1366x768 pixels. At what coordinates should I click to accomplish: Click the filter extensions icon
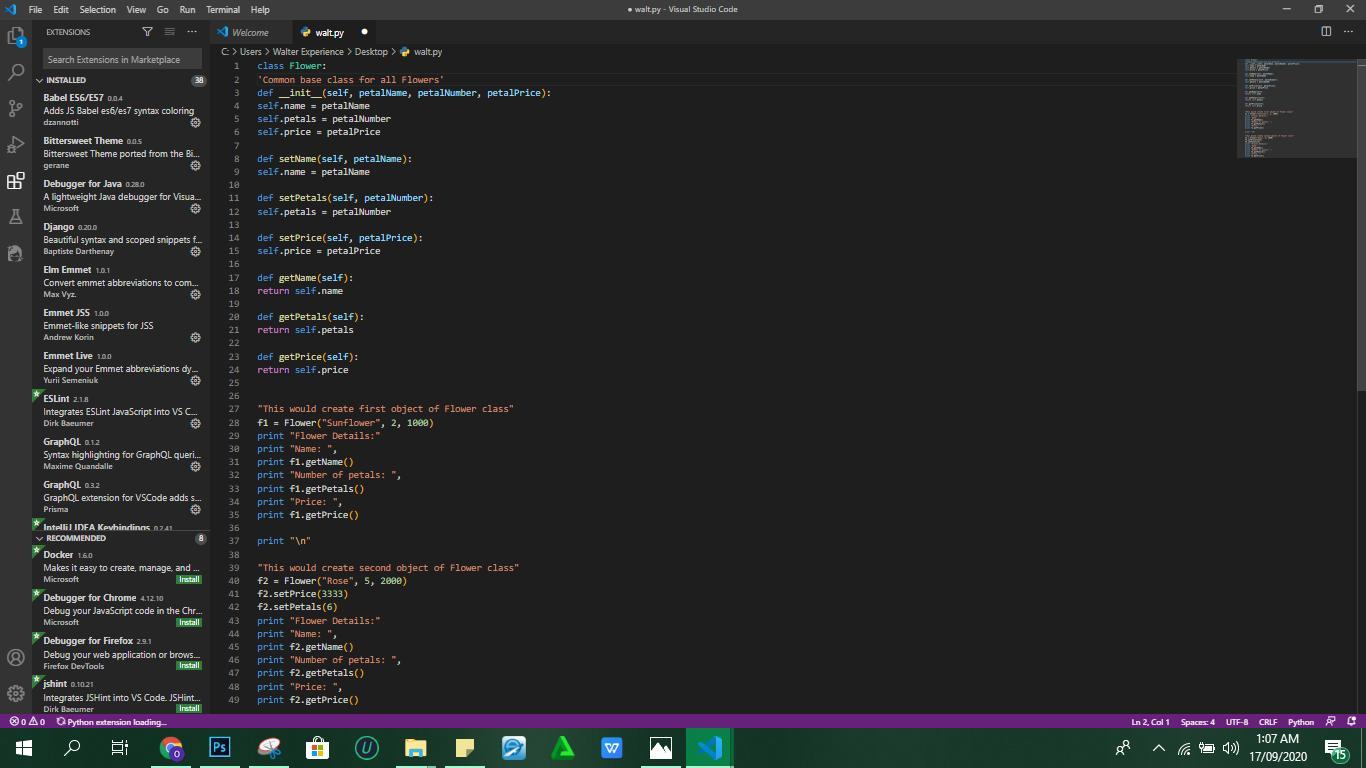148,32
